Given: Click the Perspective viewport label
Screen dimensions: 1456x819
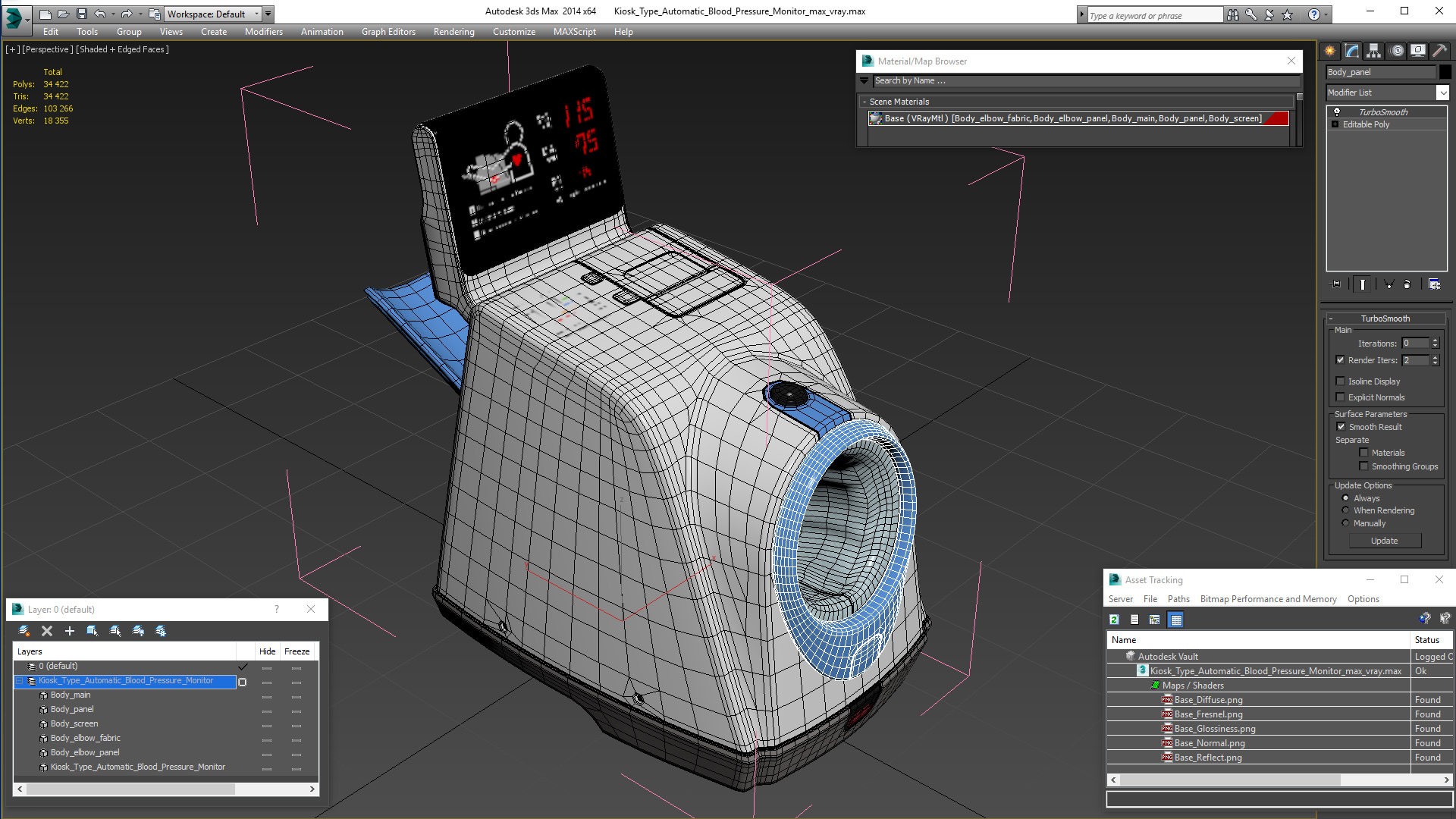Looking at the screenshot, I should point(48,49).
